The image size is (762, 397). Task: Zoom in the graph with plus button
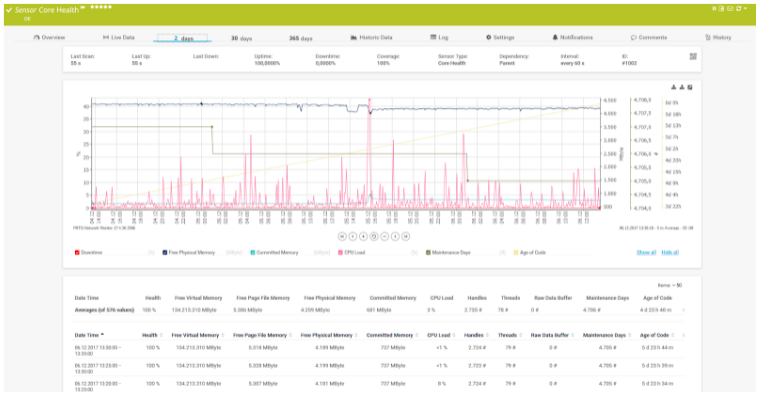tap(363, 237)
